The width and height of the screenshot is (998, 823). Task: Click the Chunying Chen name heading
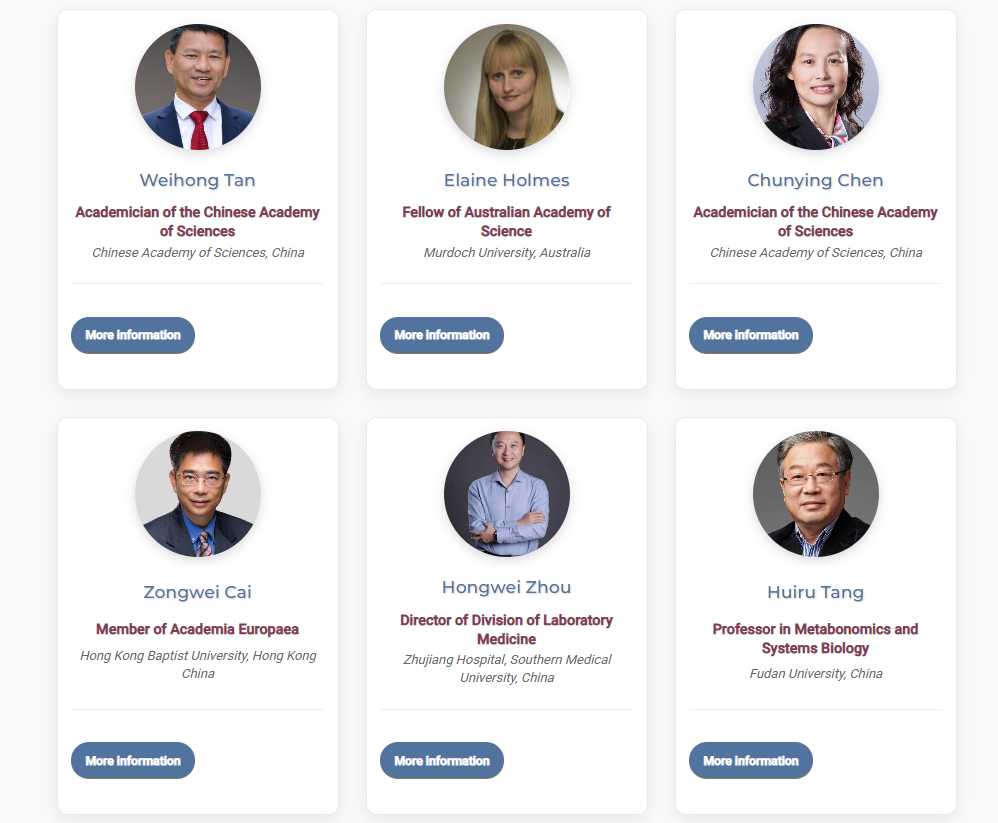coord(816,180)
